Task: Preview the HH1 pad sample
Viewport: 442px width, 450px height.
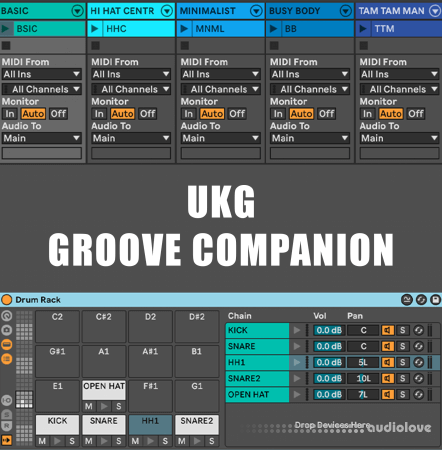Action: tap(151, 441)
